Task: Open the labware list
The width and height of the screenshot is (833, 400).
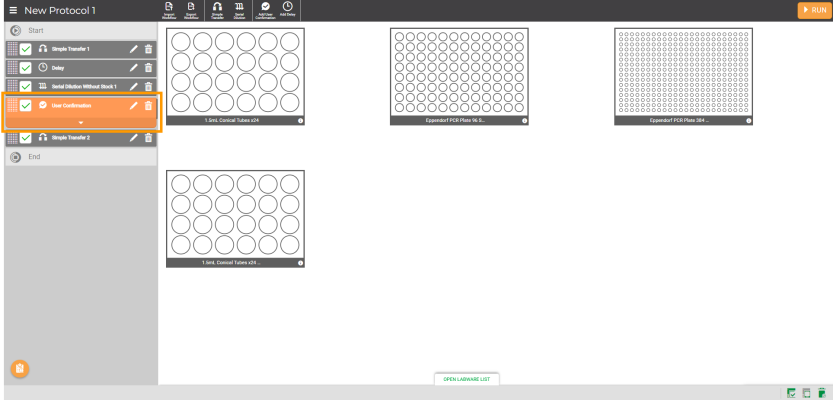Action: coord(465,380)
